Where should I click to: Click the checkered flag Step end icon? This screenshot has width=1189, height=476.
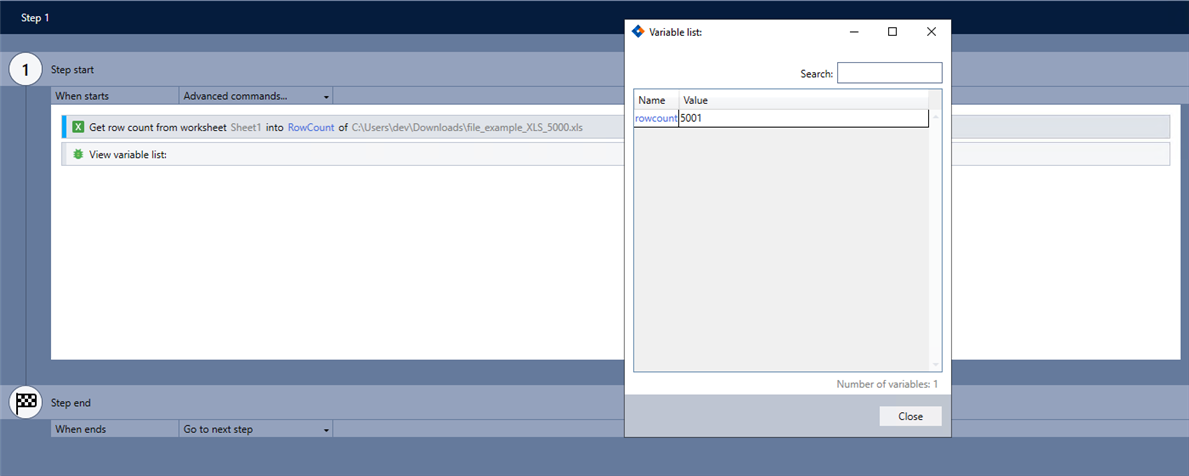(x=25, y=402)
